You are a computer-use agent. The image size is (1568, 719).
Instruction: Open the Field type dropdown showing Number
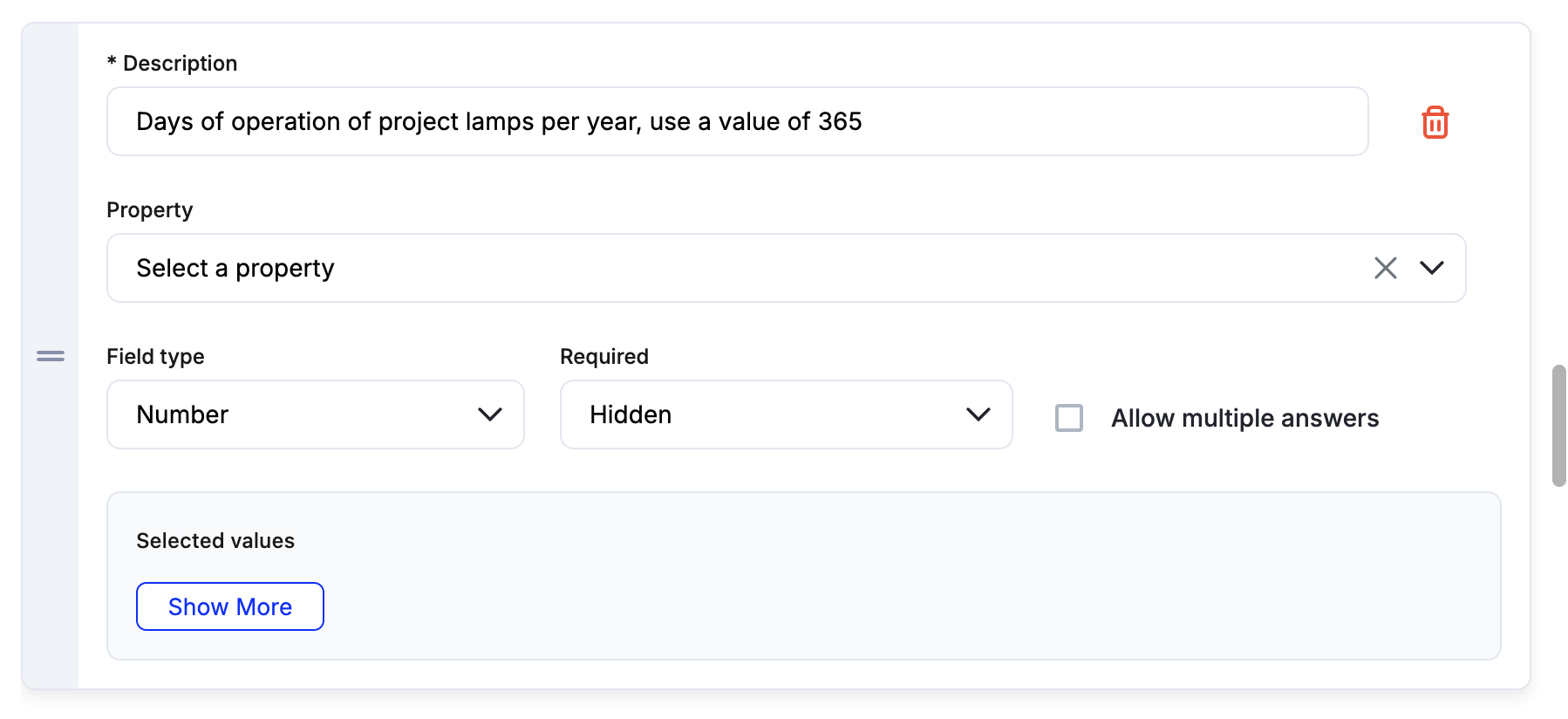click(x=297, y=414)
